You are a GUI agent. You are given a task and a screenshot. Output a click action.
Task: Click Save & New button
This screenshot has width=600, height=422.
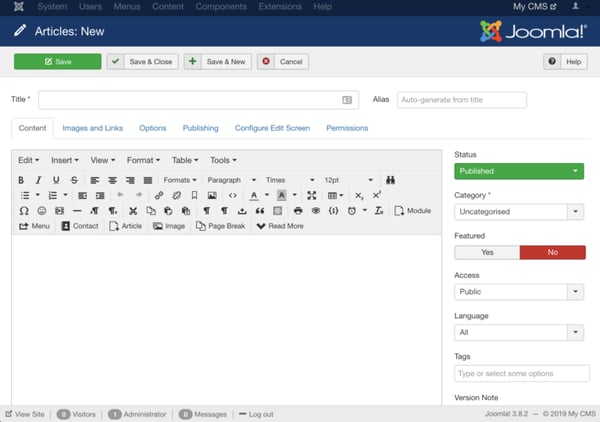tap(218, 62)
